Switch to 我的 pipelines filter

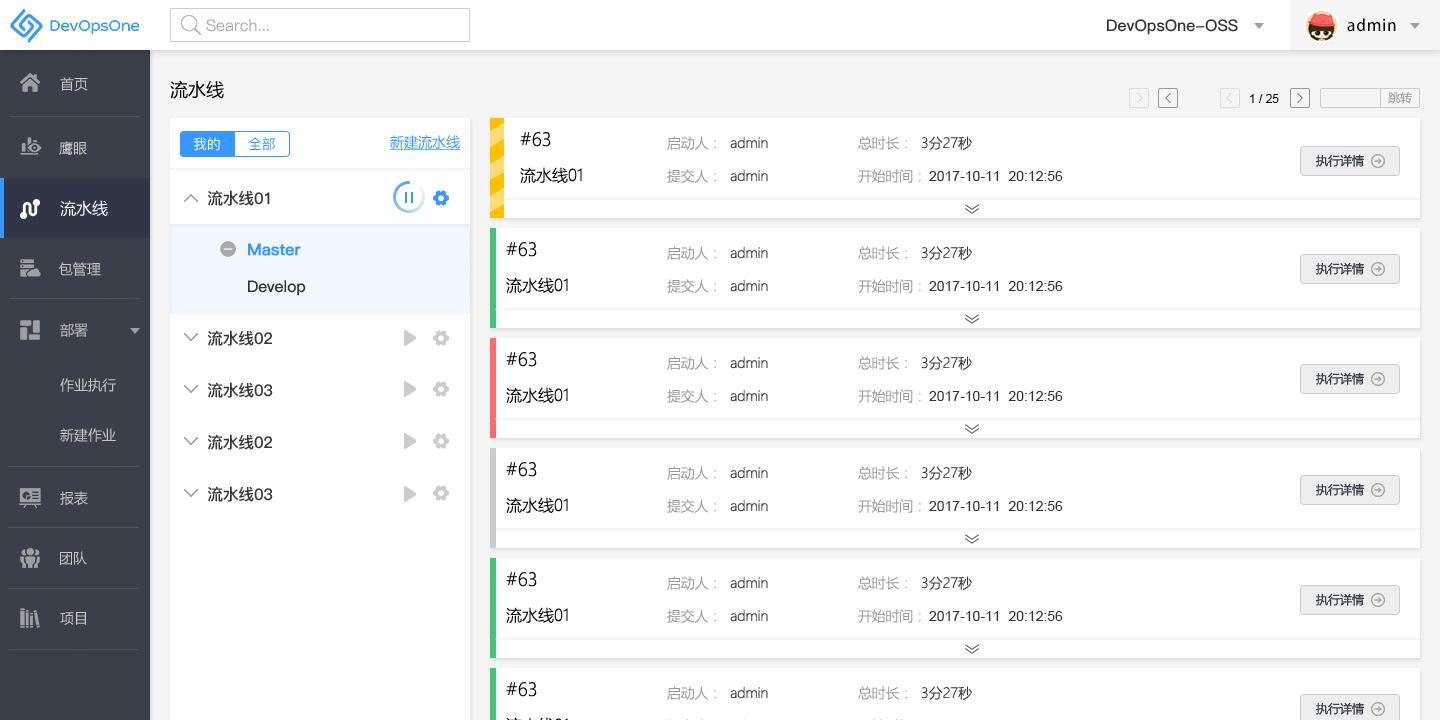click(207, 144)
